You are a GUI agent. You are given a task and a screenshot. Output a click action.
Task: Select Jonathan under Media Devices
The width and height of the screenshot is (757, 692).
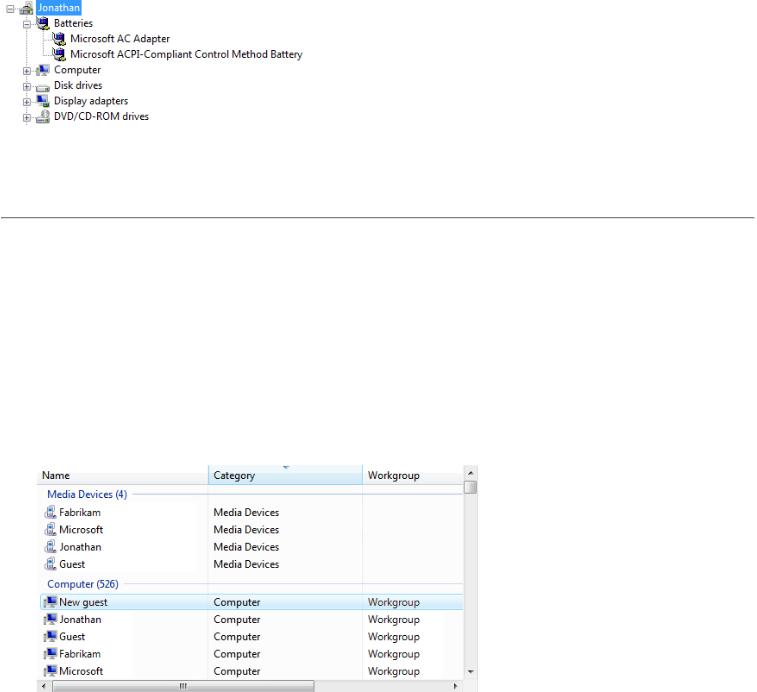(x=80, y=547)
